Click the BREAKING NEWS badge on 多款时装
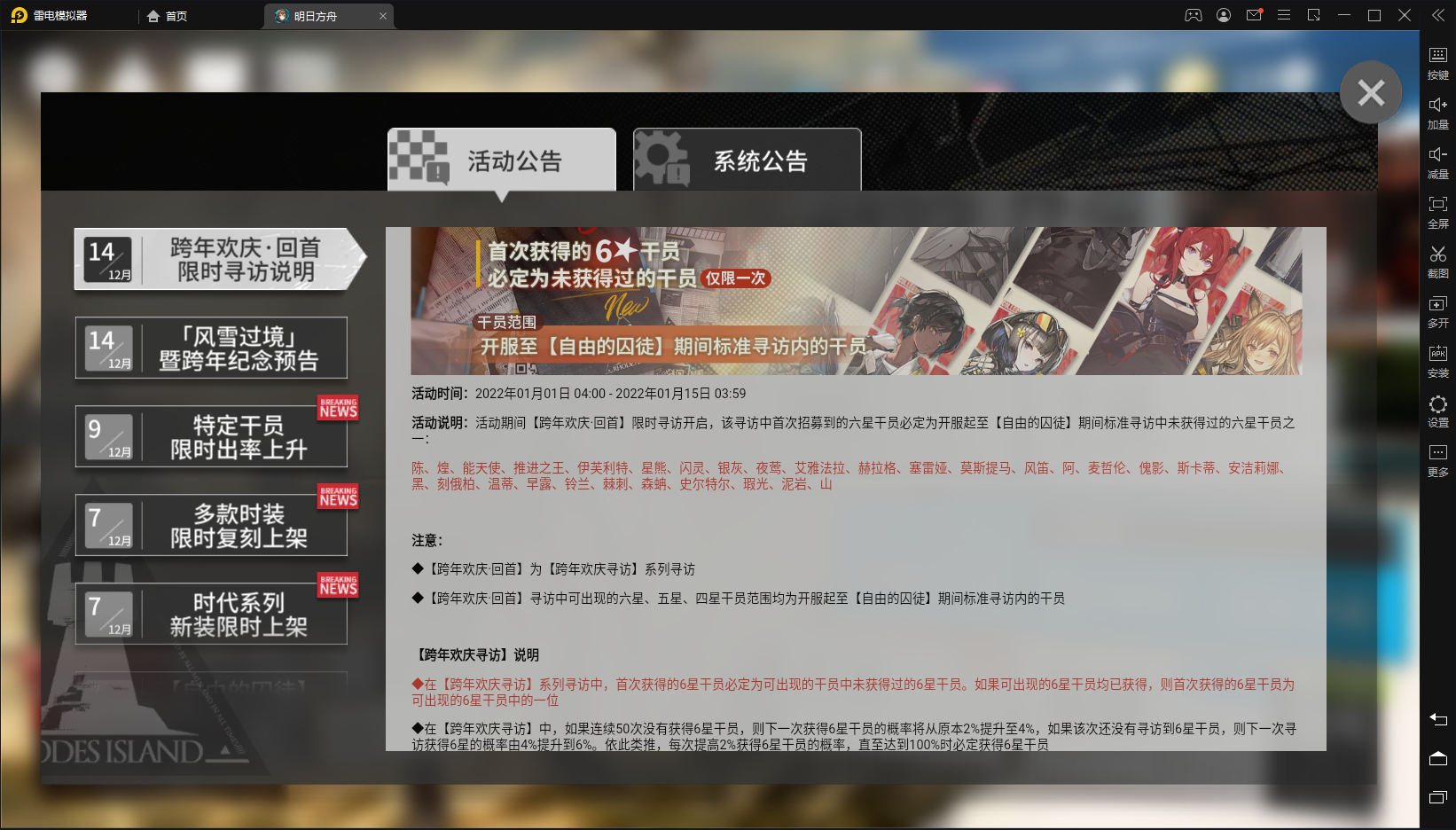The image size is (1456, 830). 339,496
